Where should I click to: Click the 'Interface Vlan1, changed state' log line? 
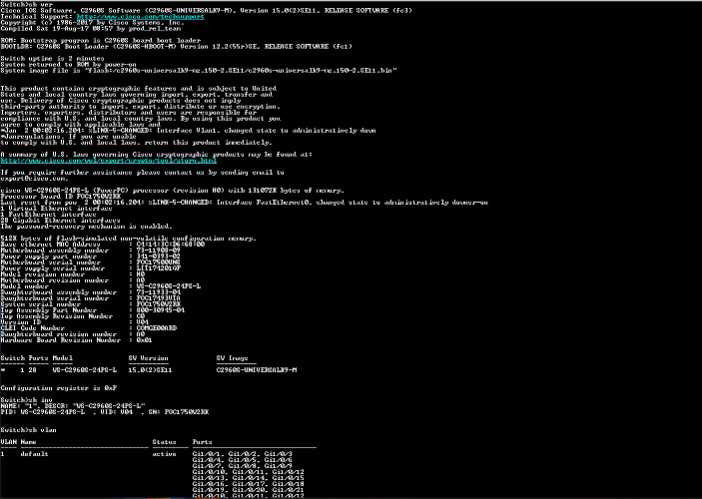(188, 131)
